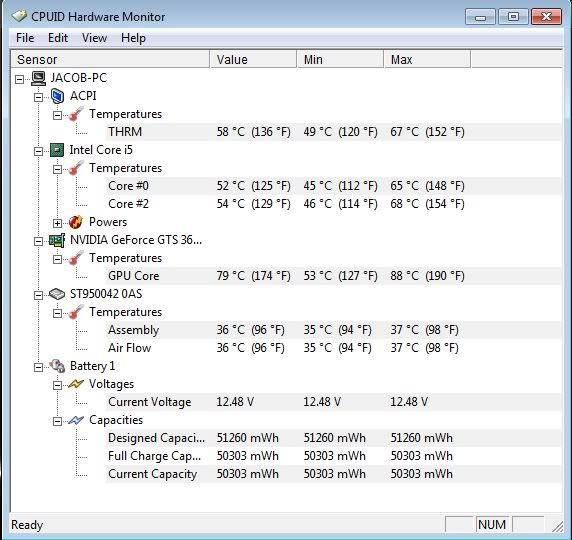Click the Ready status bar text
Screen dimensions: 572x540
point(27,525)
